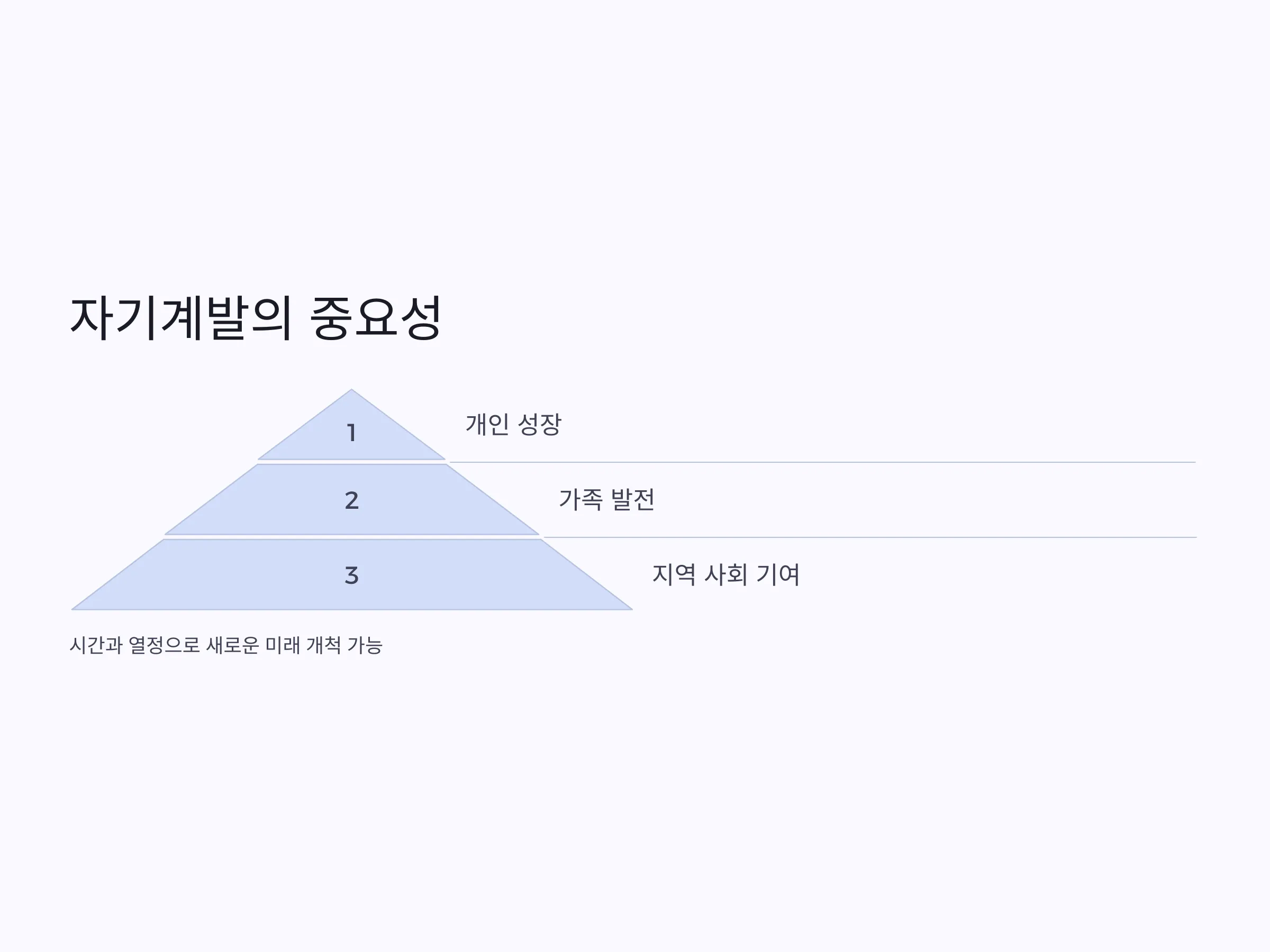The image size is (1270, 952).
Task: Select the divider line under 가족 발전
Action: click(x=870, y=537)
